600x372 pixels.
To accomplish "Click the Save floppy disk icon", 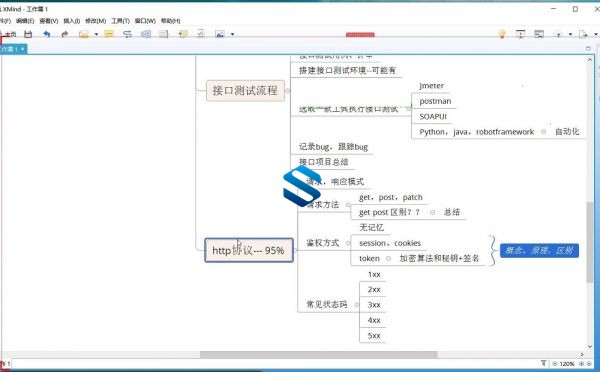I will pos(28,34).
